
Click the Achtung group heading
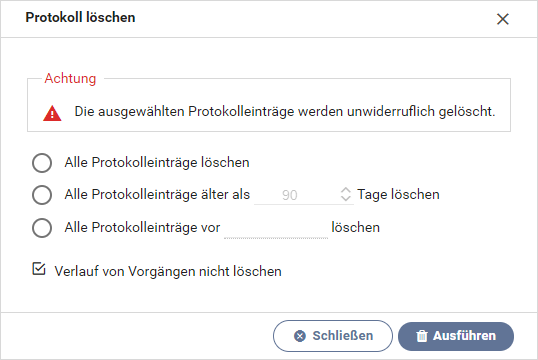70,79
